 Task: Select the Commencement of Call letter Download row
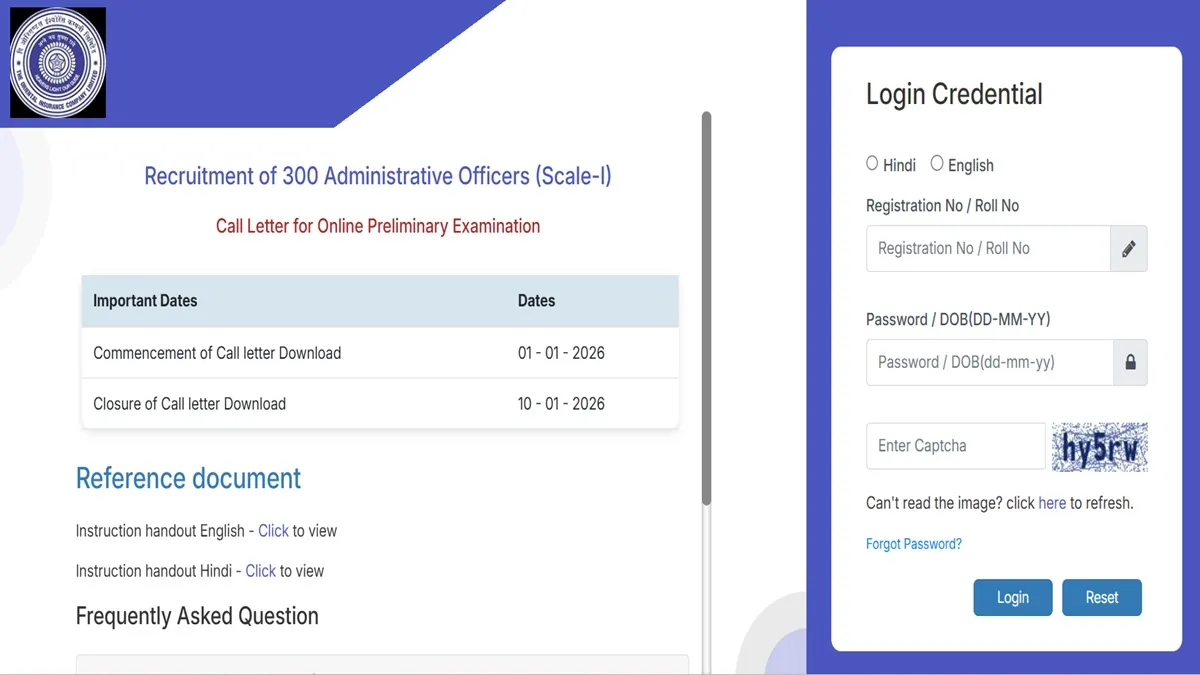(x=380, y=353)
